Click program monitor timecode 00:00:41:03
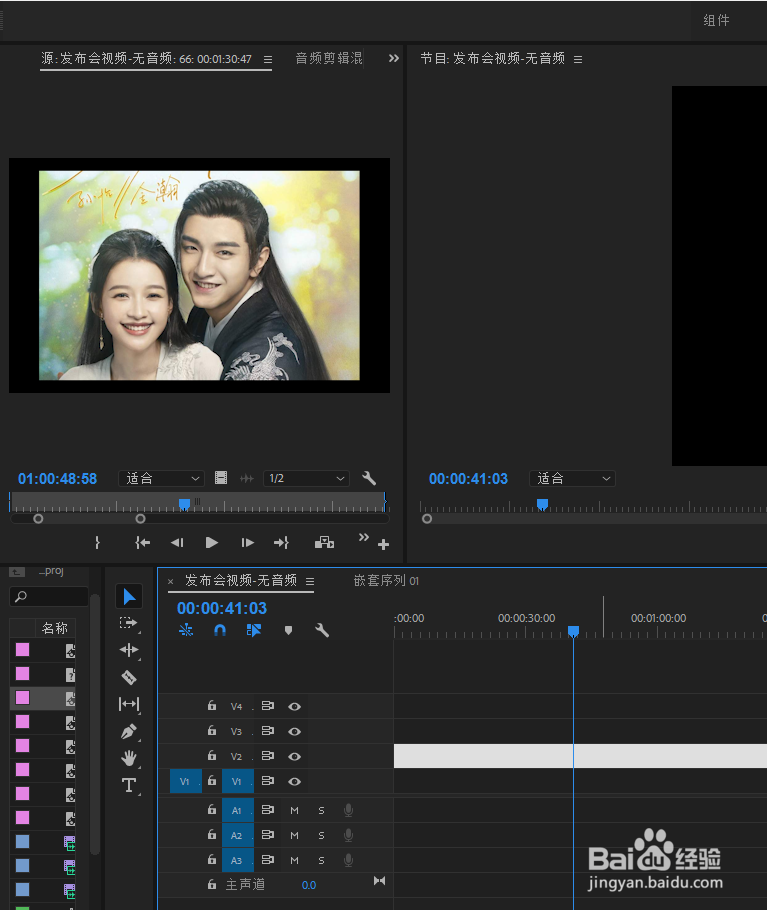The width and height of the screenshot is (767, 910). tap(468, 479)
